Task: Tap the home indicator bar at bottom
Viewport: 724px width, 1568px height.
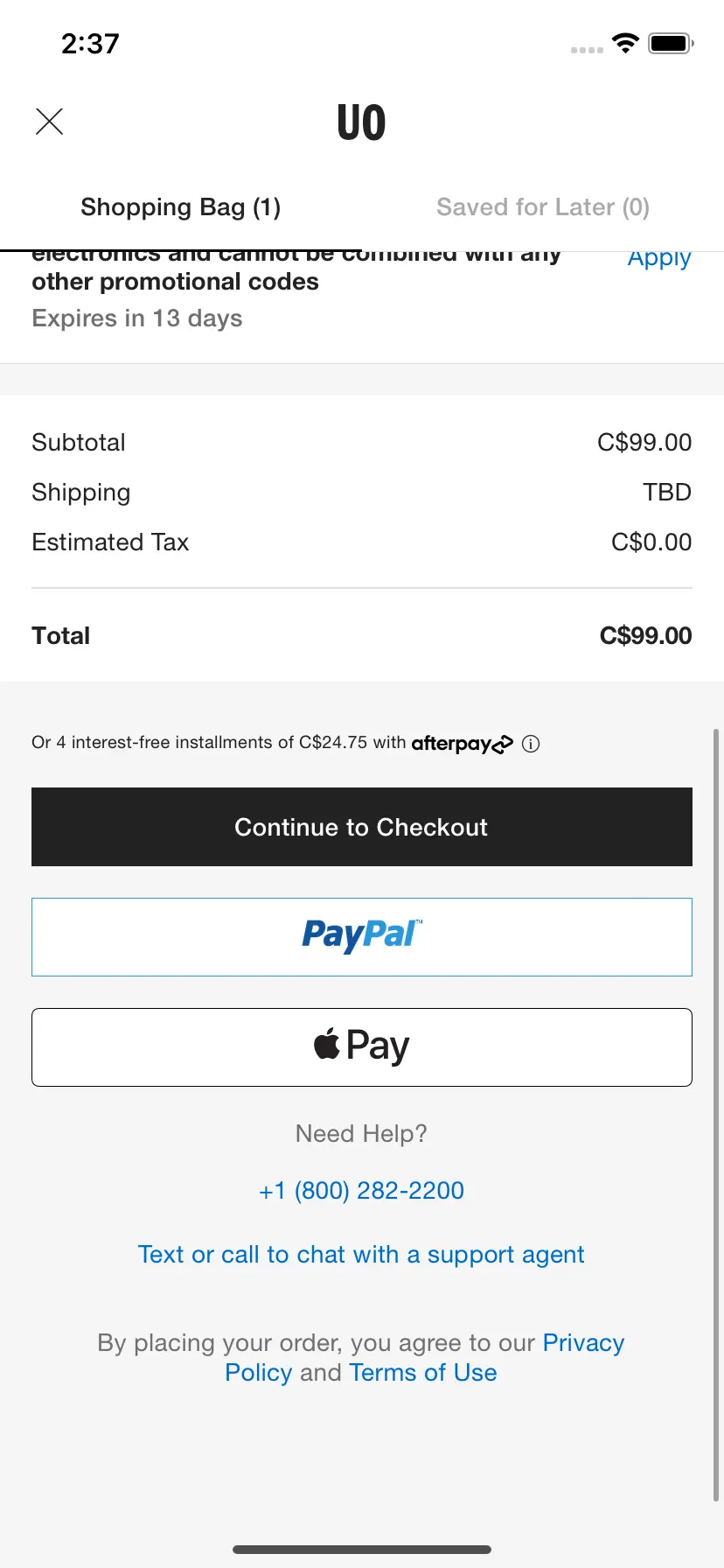Action: pos(362,1550)
